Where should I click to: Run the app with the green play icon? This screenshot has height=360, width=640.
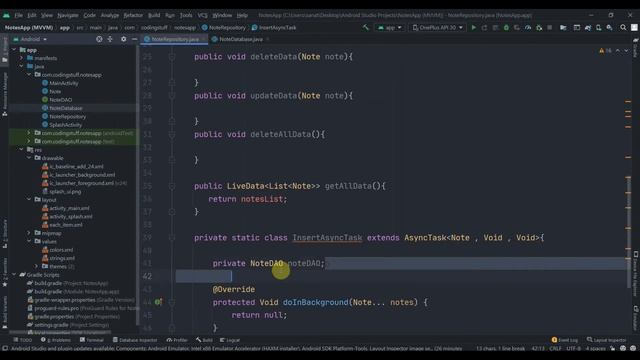click(473, 27)
